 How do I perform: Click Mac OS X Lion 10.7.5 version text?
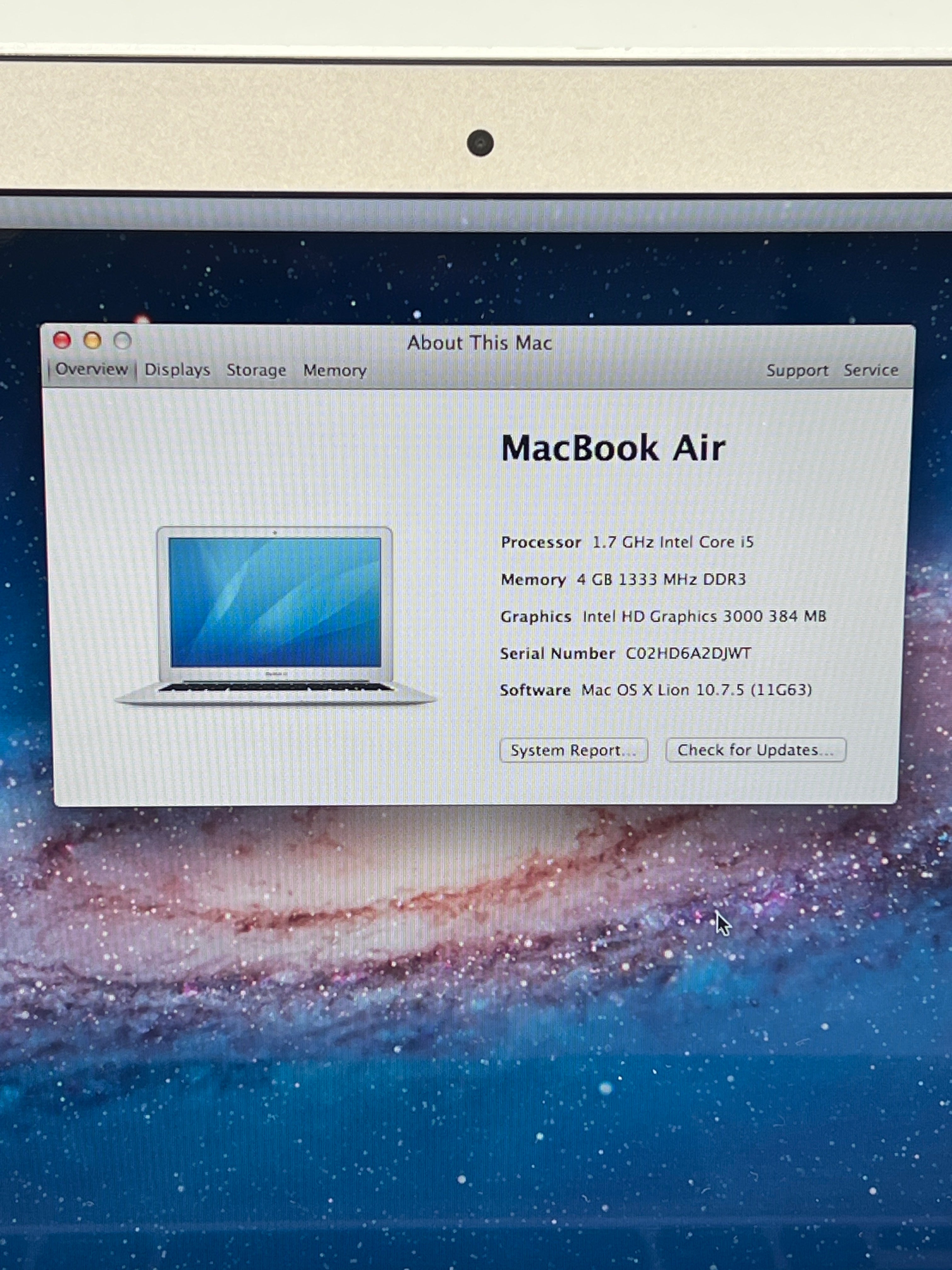pyautogui.click(x=696, y=689)
